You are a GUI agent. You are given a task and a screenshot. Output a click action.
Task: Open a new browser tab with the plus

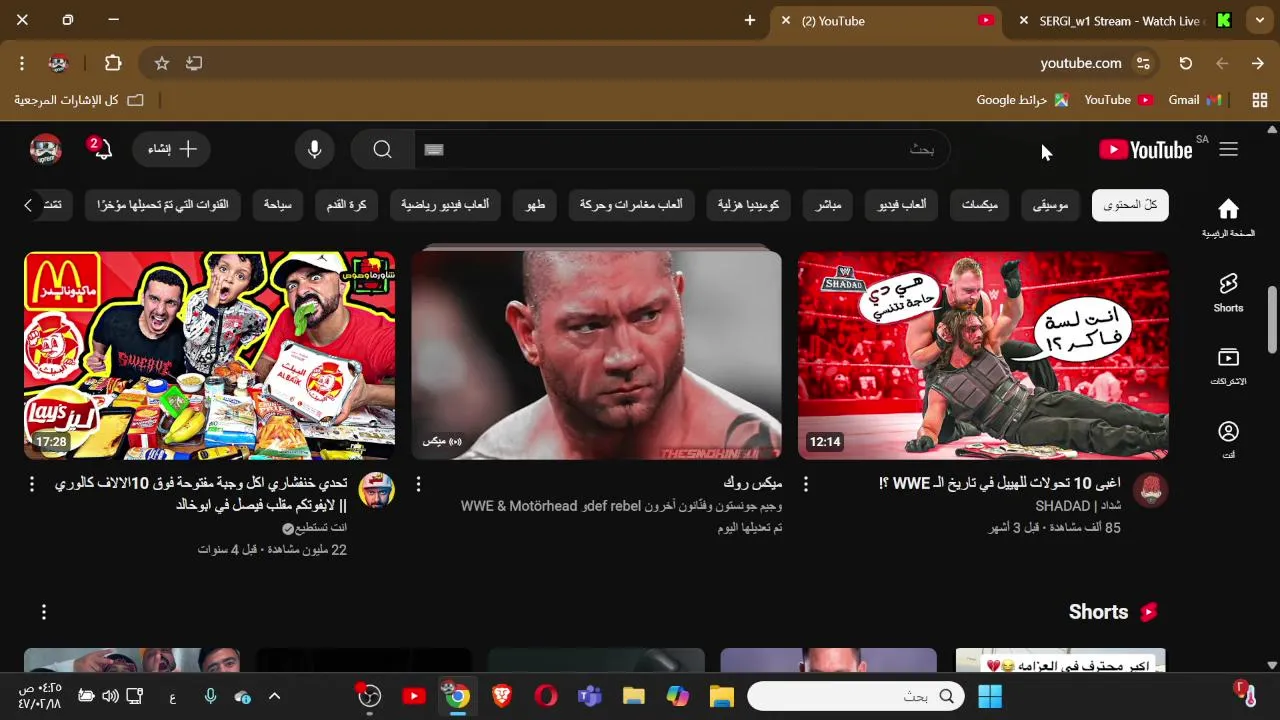pyautogui.click(x=750, y=20)
